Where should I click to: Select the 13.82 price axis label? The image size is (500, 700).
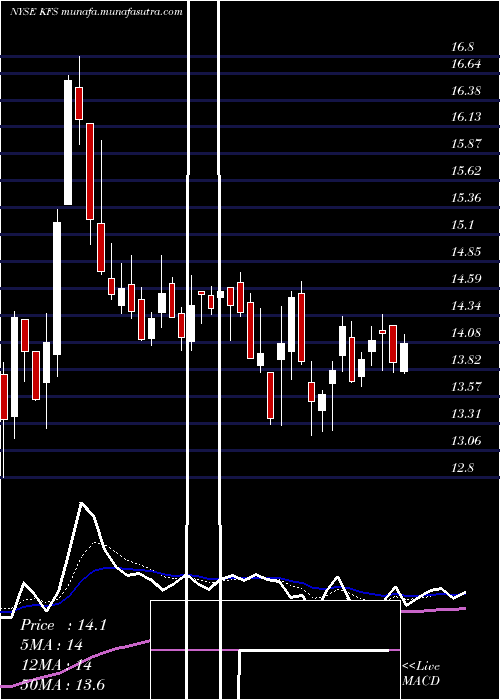[466, 359]
